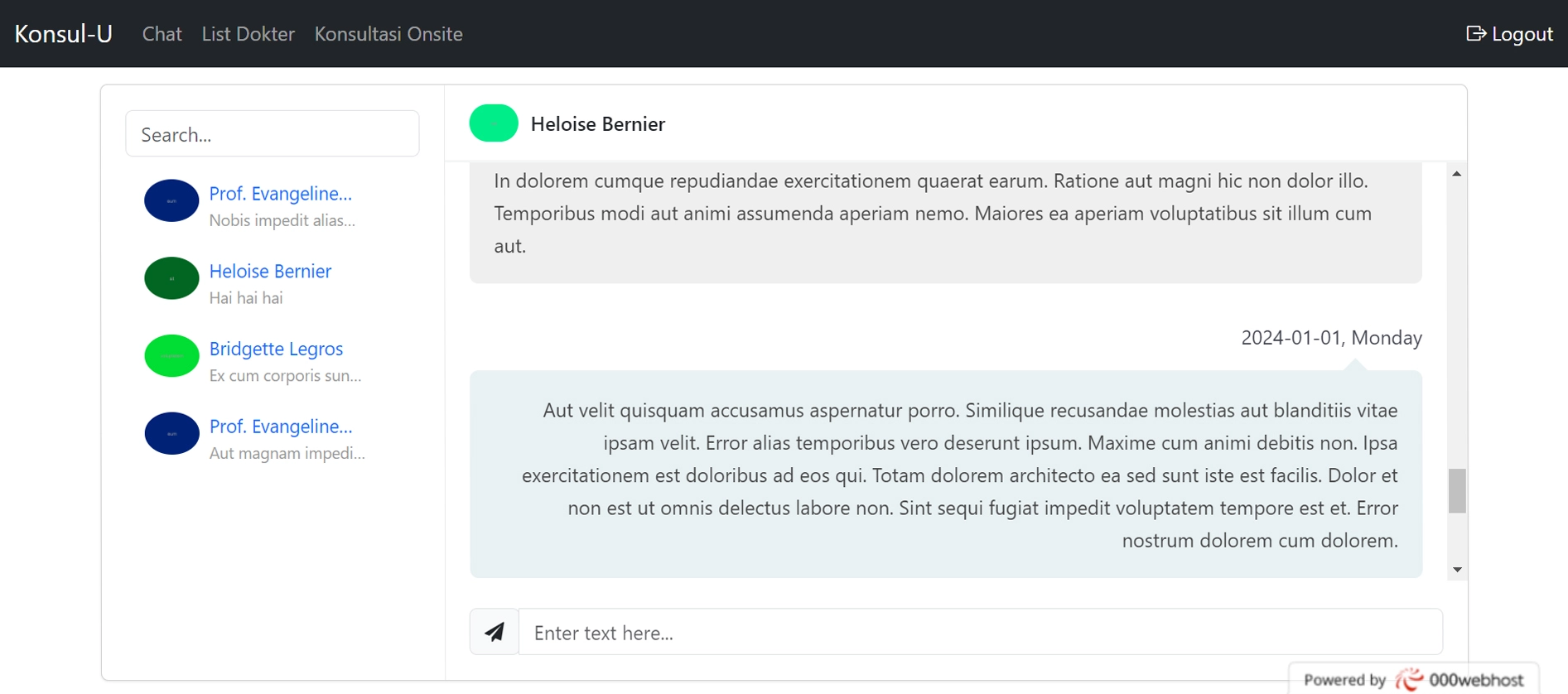Open the Konsultasi Onsite page

click(388, 34)
